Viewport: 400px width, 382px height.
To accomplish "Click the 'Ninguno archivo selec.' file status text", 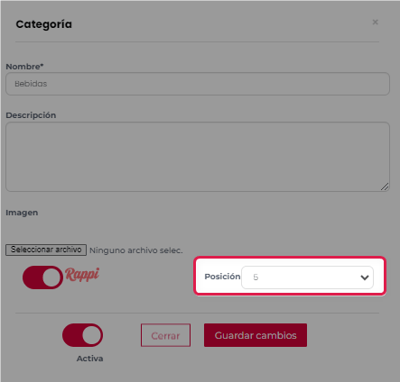I will tap(136, 250).
